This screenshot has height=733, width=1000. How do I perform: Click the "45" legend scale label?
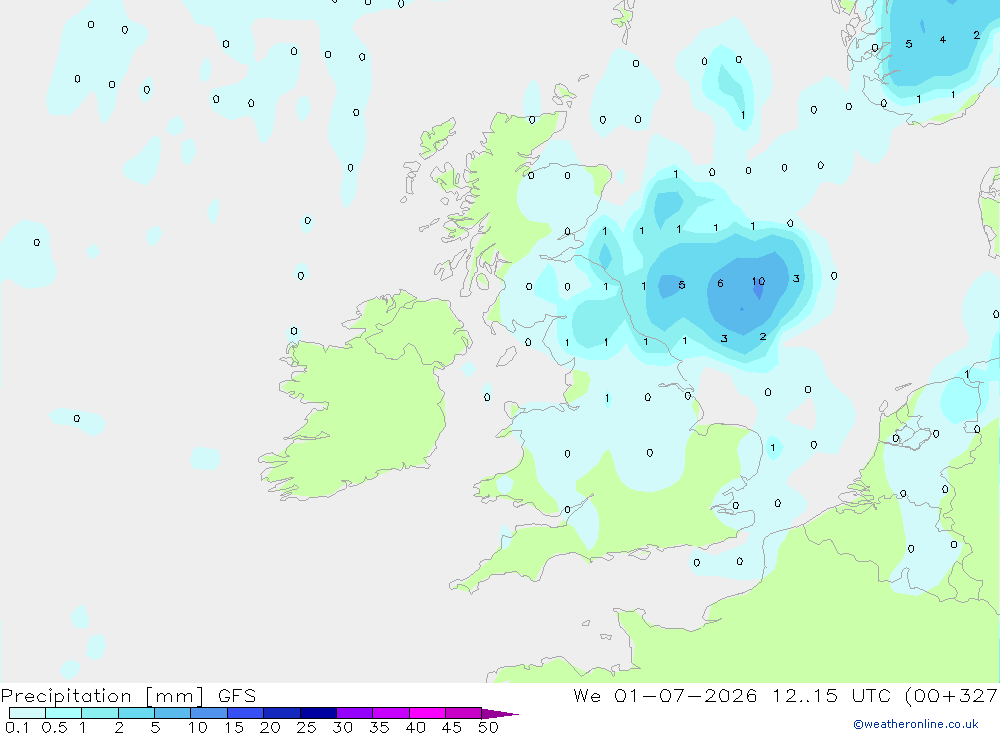click(x=452, y=727)
